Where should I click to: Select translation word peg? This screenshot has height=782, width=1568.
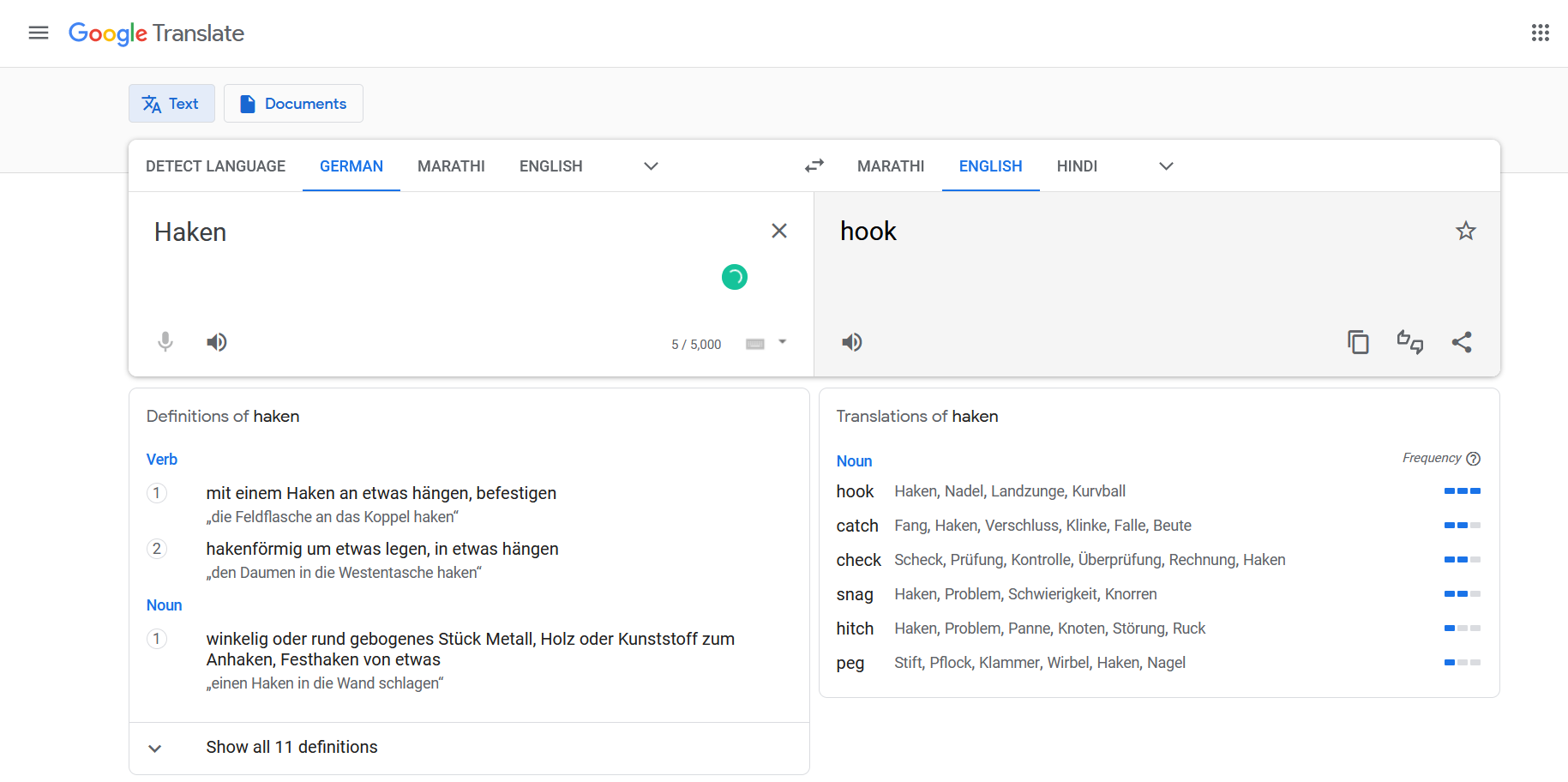(x=850, y=664)
